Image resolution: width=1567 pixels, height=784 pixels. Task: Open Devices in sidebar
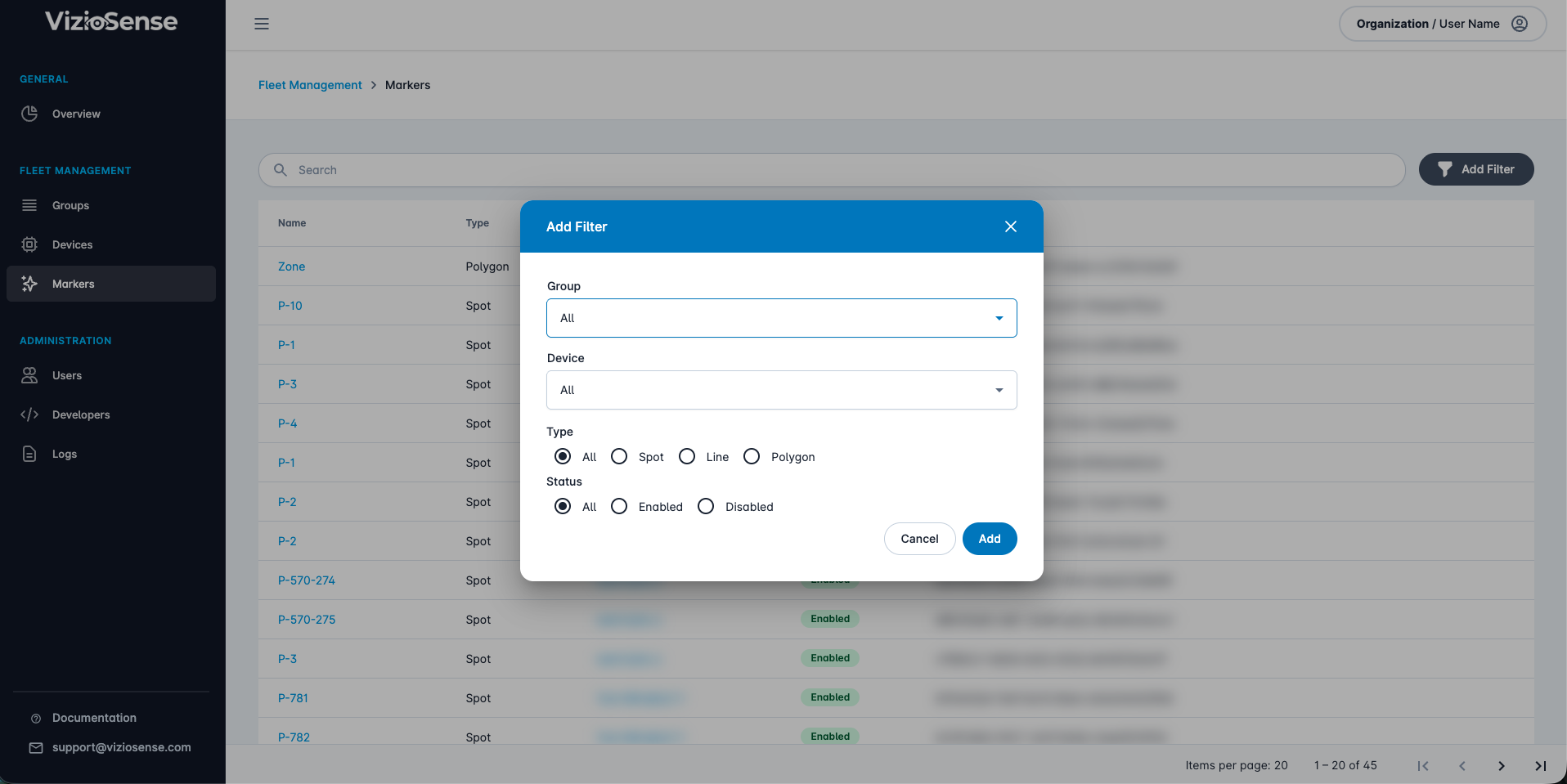(111, 244)
